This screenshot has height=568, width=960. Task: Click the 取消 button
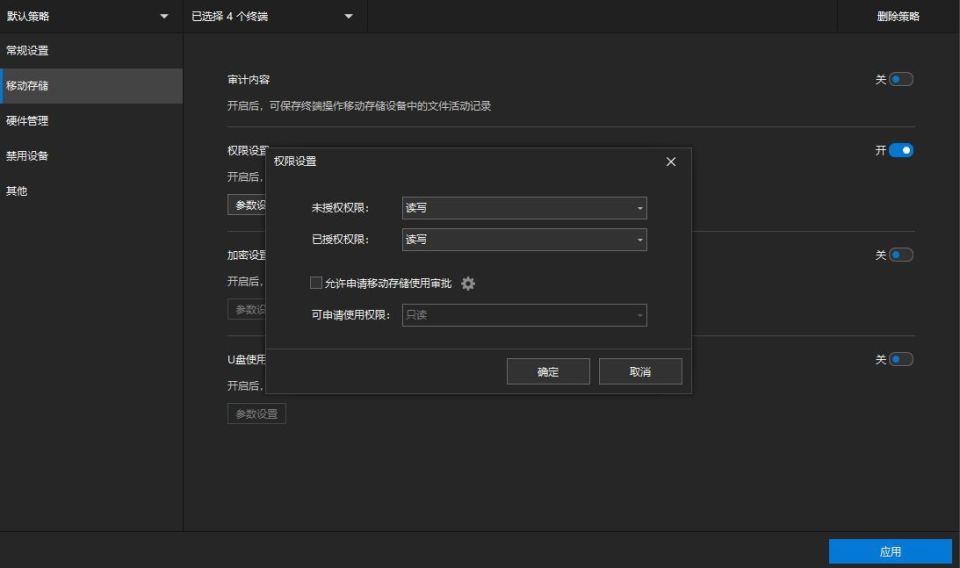[640, 372]
